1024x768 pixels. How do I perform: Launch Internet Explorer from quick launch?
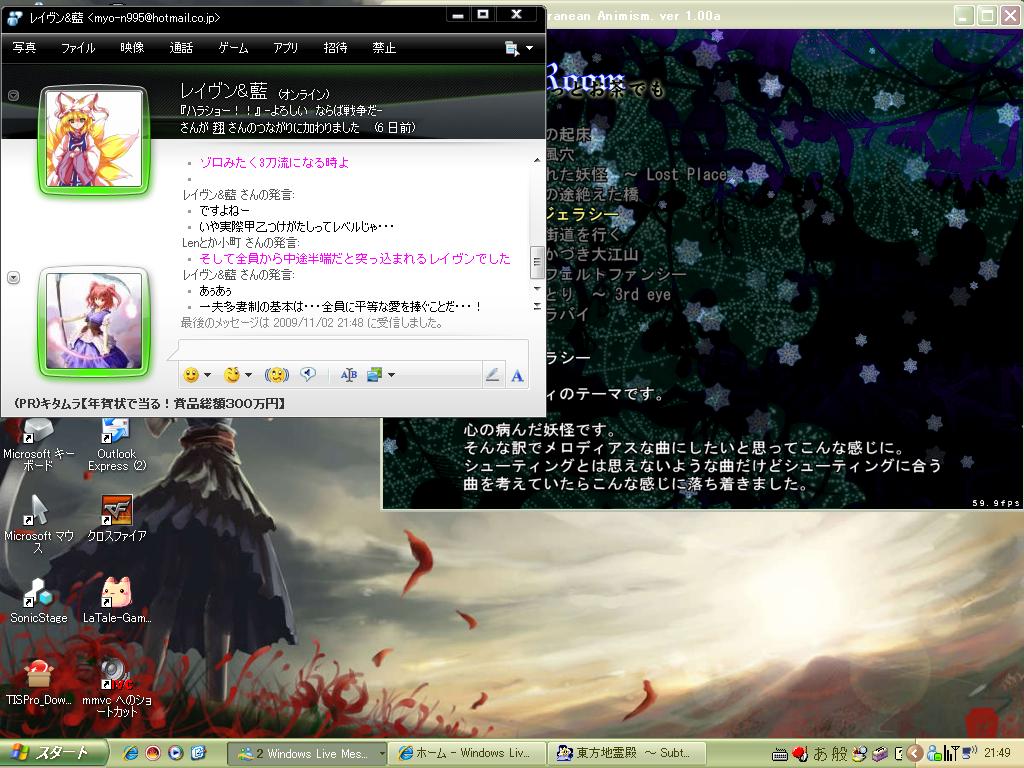[x=131, y=753]
